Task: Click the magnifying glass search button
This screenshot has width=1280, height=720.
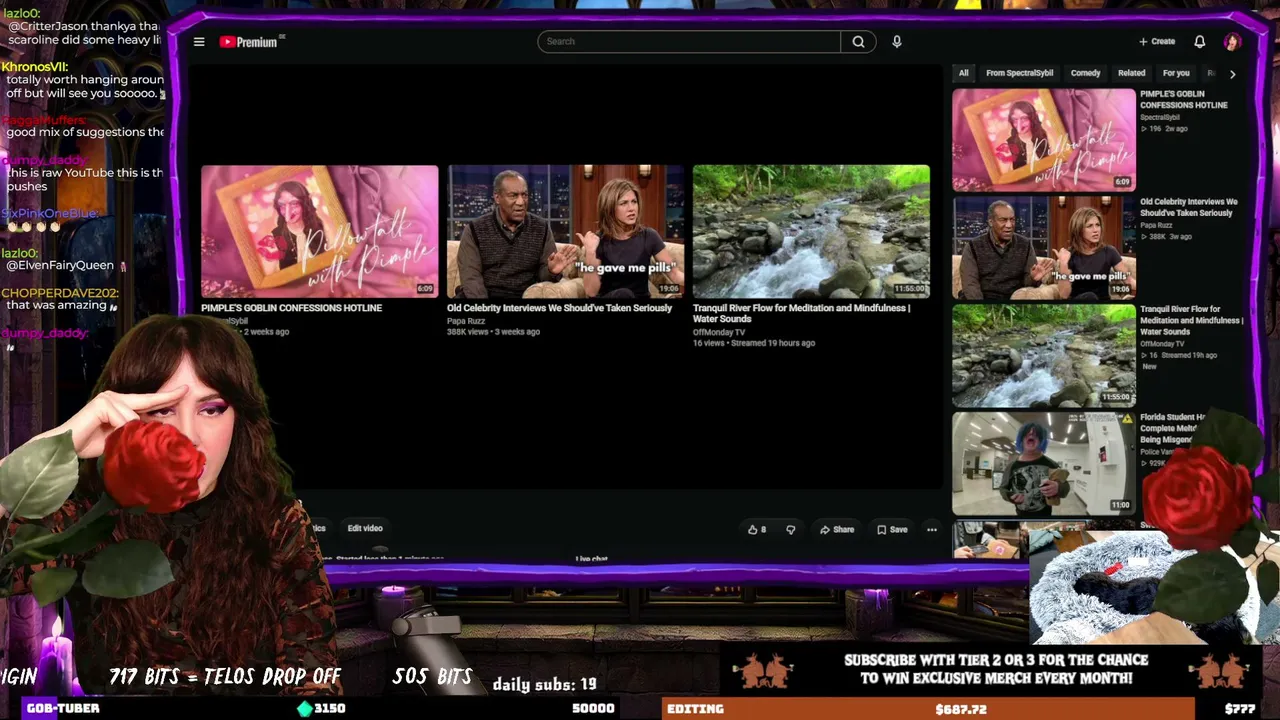Action: (858, 41)
